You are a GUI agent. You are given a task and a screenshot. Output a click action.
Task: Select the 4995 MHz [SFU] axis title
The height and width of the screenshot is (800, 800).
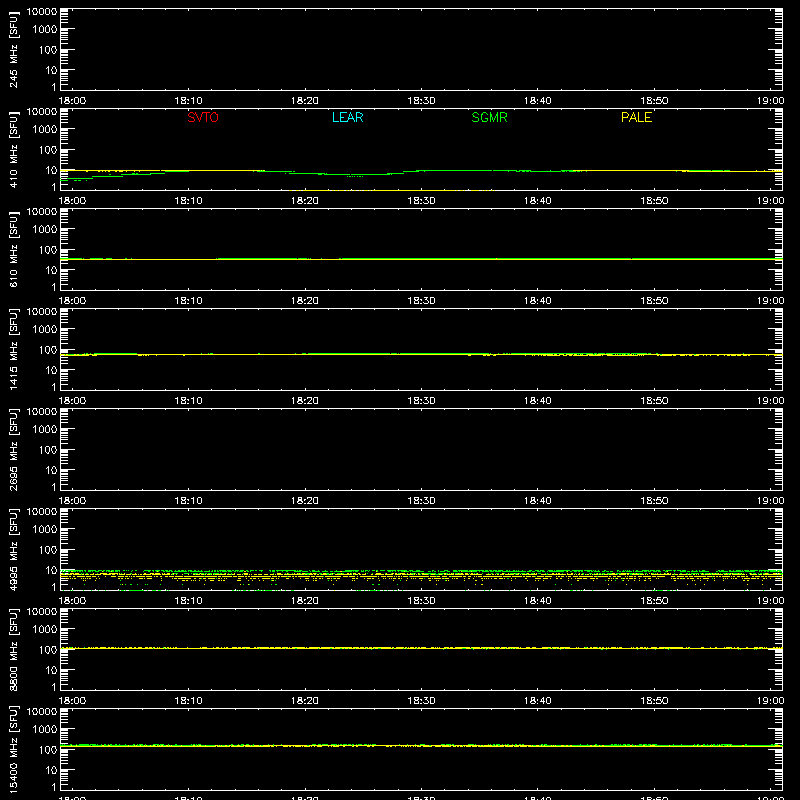[x=14, y=549]
